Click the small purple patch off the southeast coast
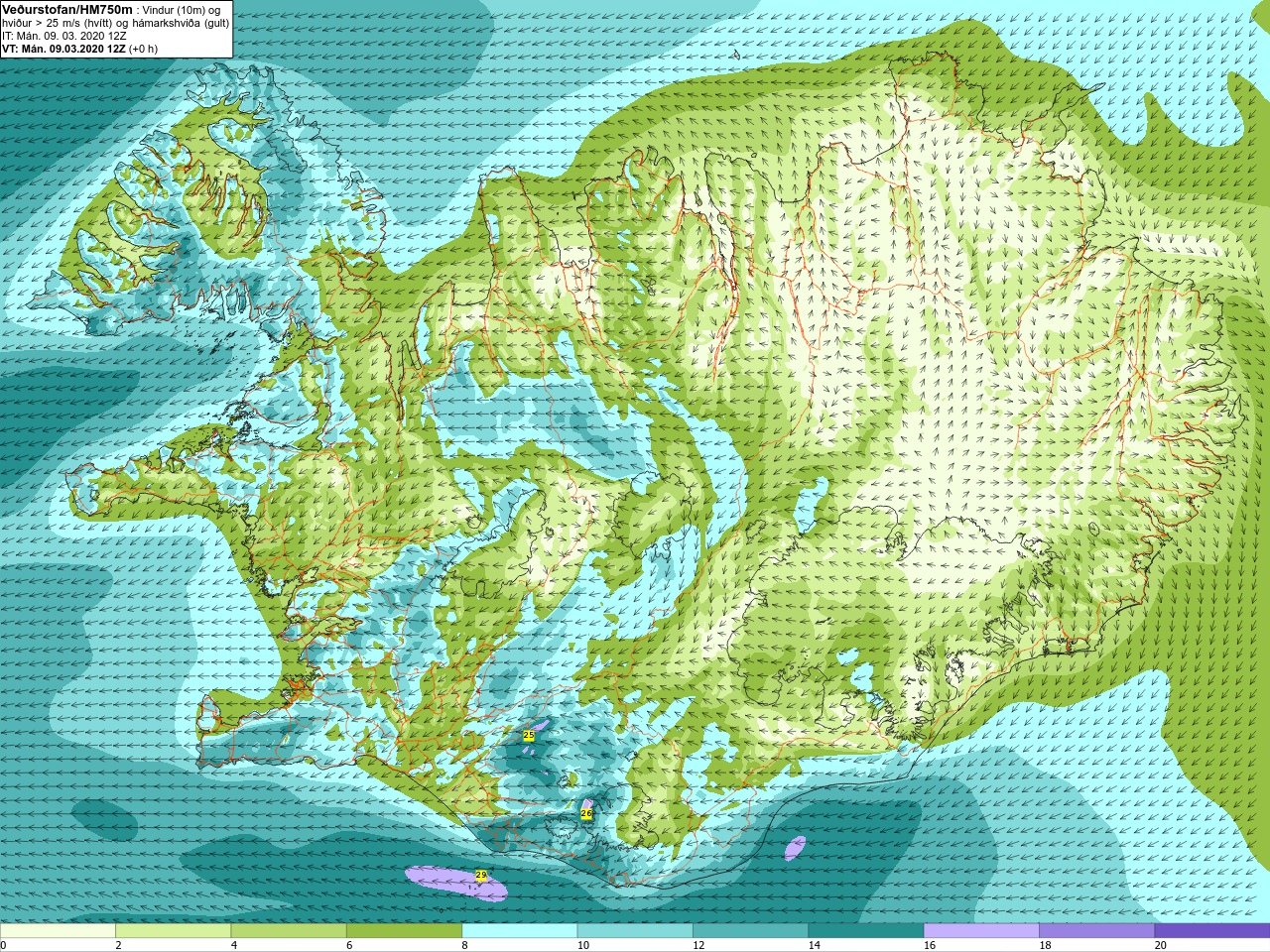The height and width of the screenshot is (952, 1270). 795,848
